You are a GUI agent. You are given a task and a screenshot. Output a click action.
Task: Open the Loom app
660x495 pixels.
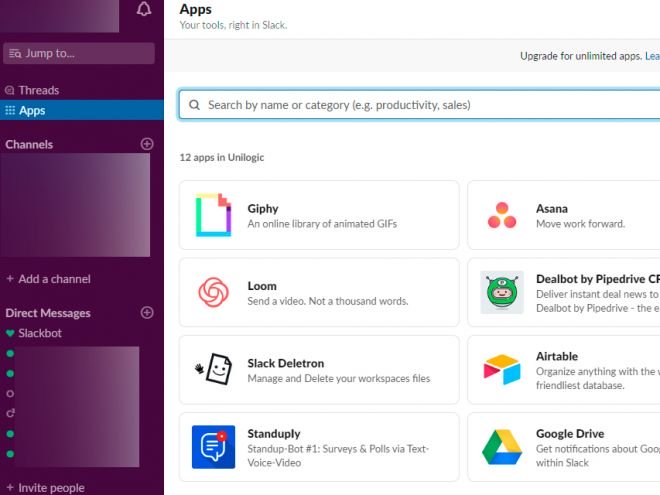[x=319, y=293]
